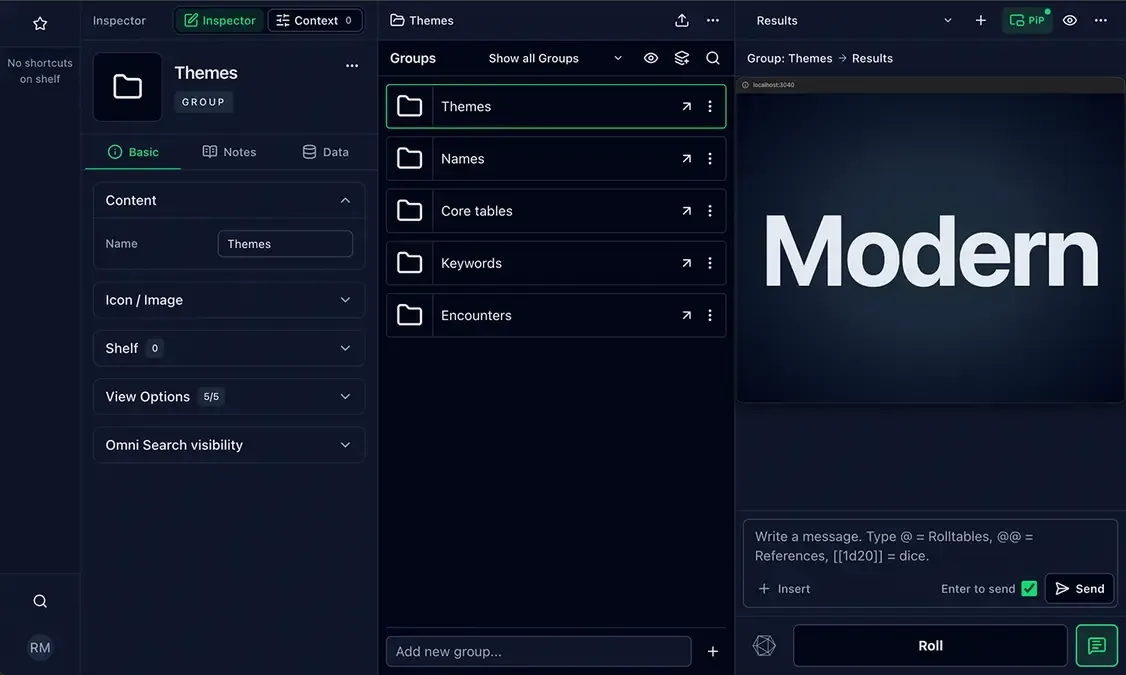Open search from the left sidebar
The width and height of the screenshot is (1126, 675).
point(40,601)
